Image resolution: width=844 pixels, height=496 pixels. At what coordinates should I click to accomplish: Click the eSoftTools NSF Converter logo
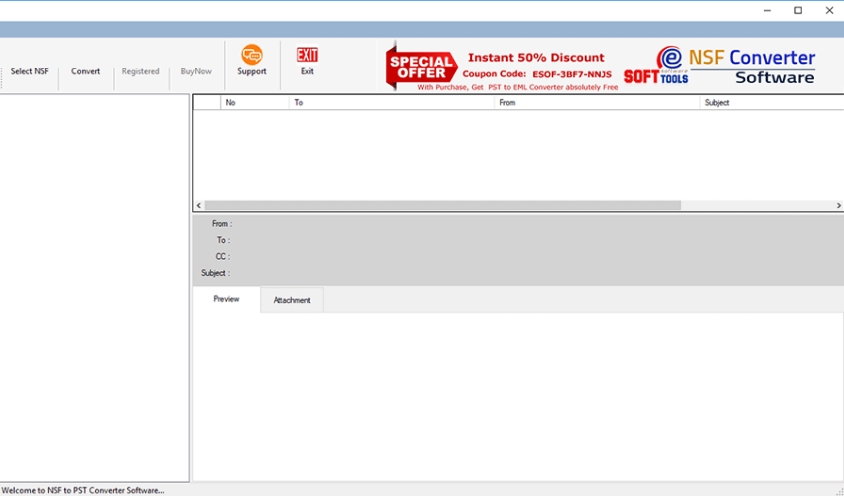720,66
